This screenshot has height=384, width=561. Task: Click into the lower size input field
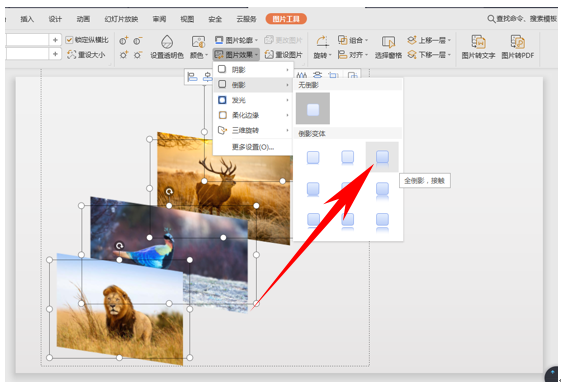pyautogui.click(x=27, y=54)
